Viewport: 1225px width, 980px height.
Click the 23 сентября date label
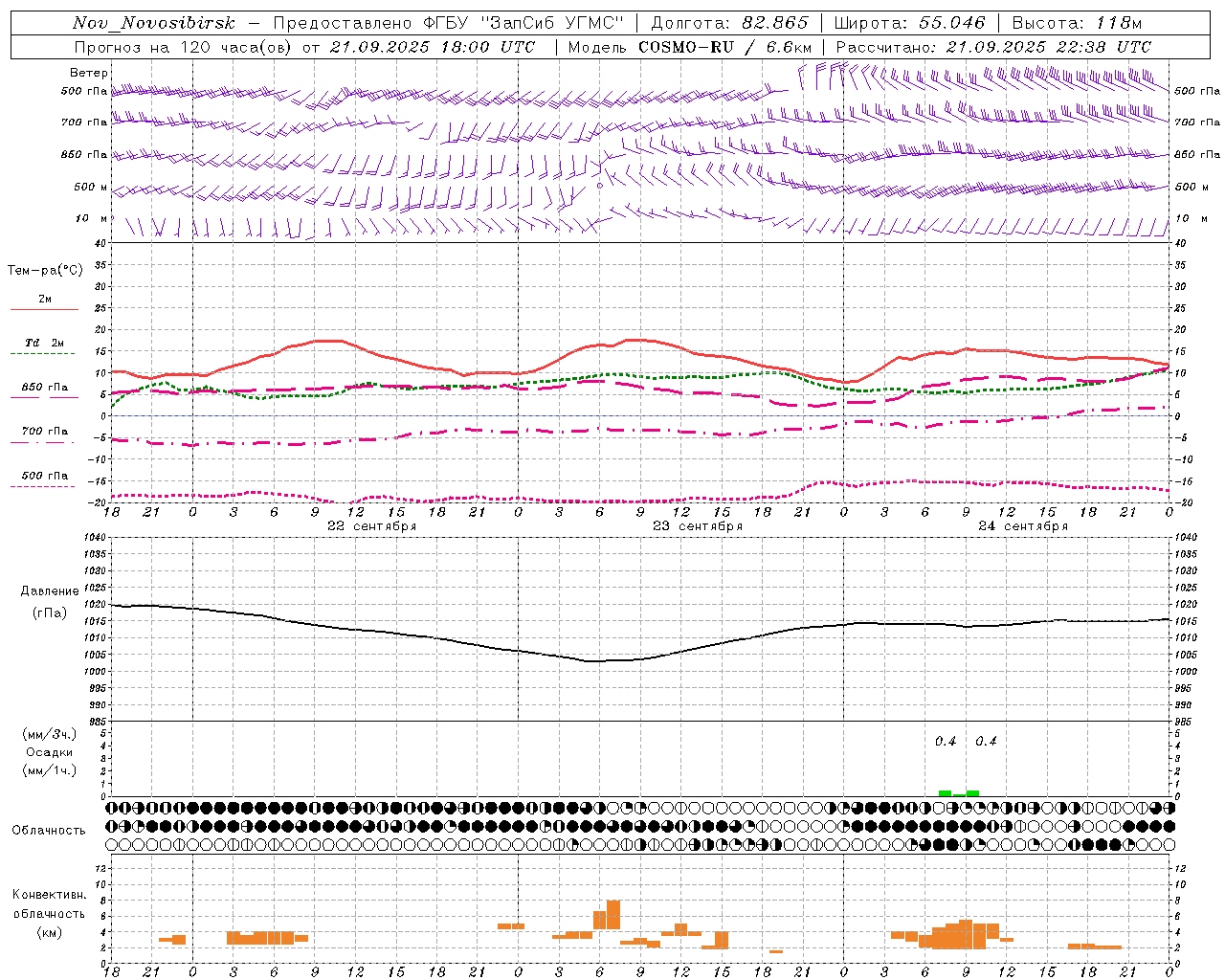[698, 526]
